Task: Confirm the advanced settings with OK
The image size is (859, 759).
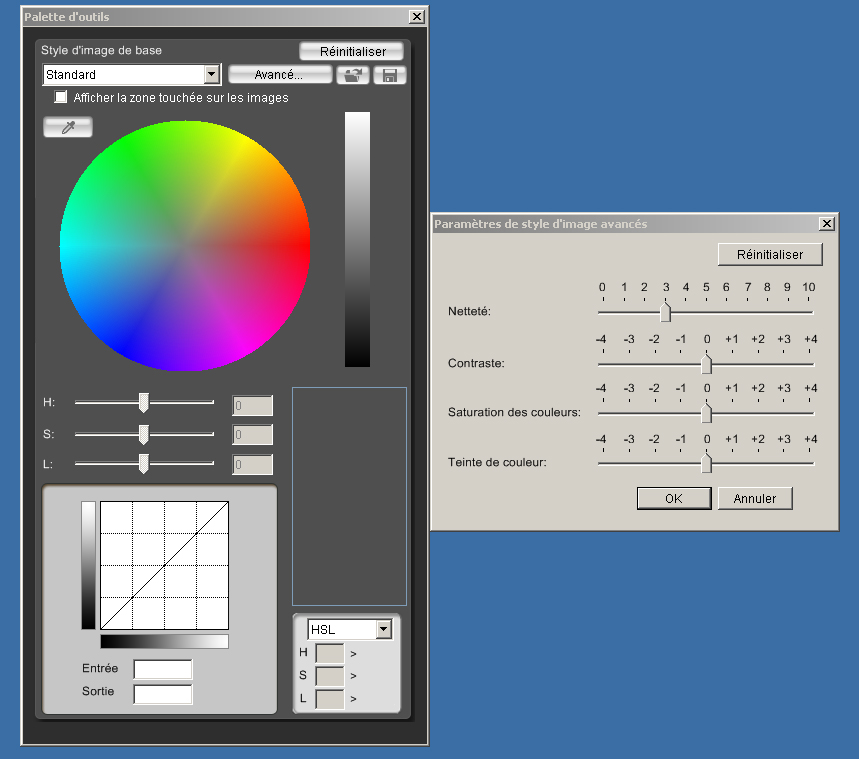Action: [673, 498]
